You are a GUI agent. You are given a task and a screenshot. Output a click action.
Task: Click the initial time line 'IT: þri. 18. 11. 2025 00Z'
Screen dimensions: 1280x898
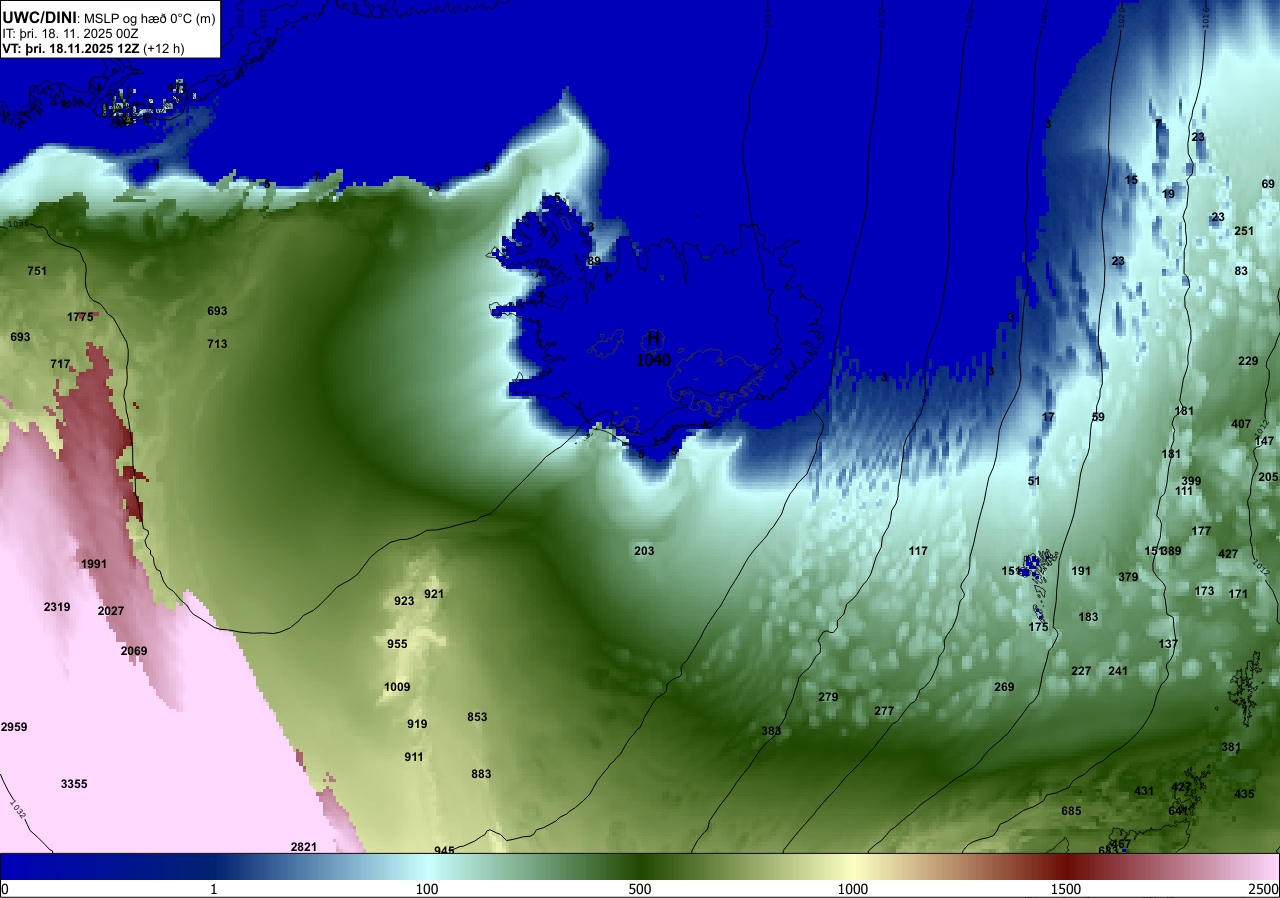point(70,33)
